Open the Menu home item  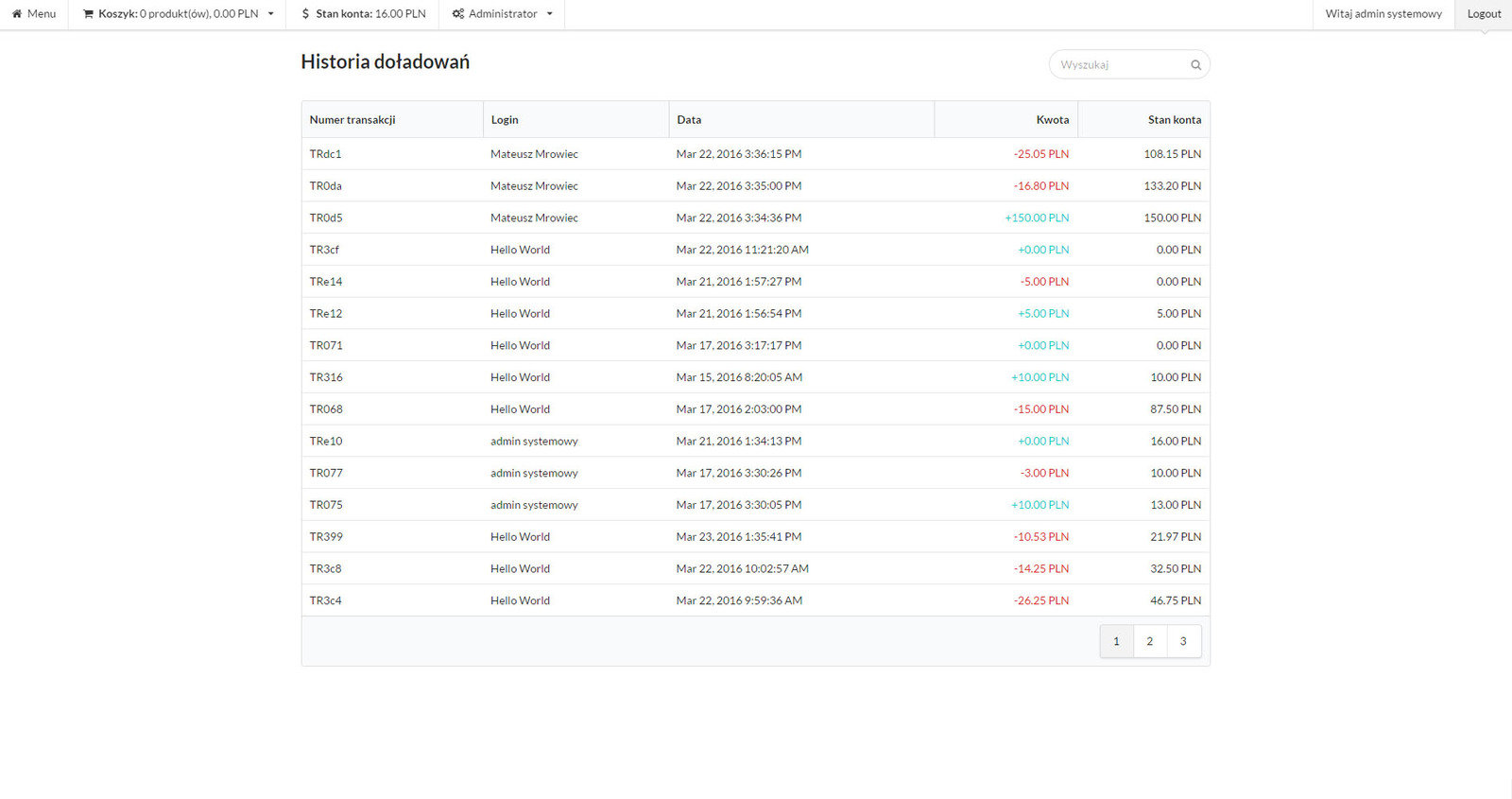34,14
